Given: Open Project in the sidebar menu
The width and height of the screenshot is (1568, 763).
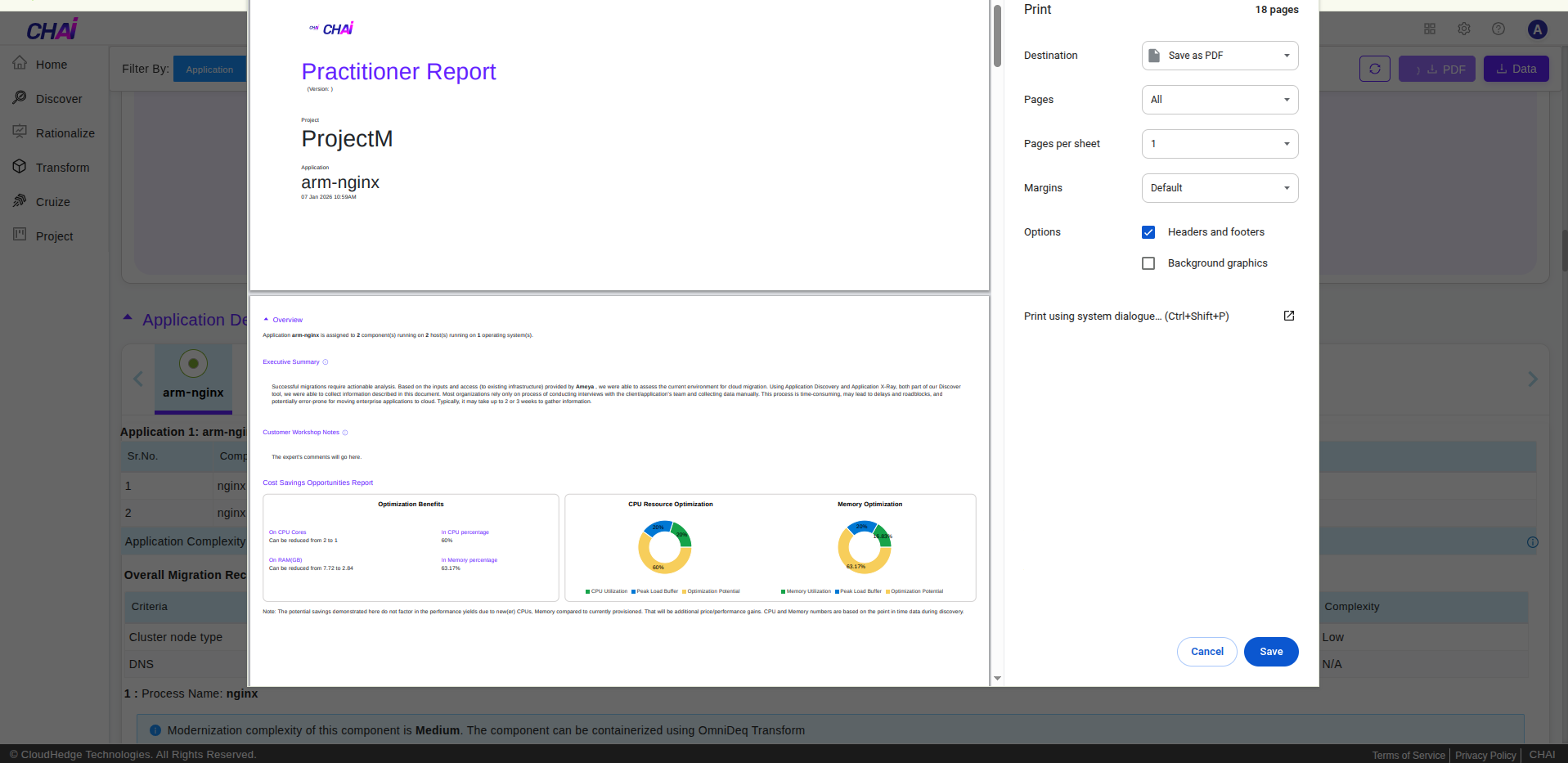Looking at the screenshot, I should coord(55,236).
